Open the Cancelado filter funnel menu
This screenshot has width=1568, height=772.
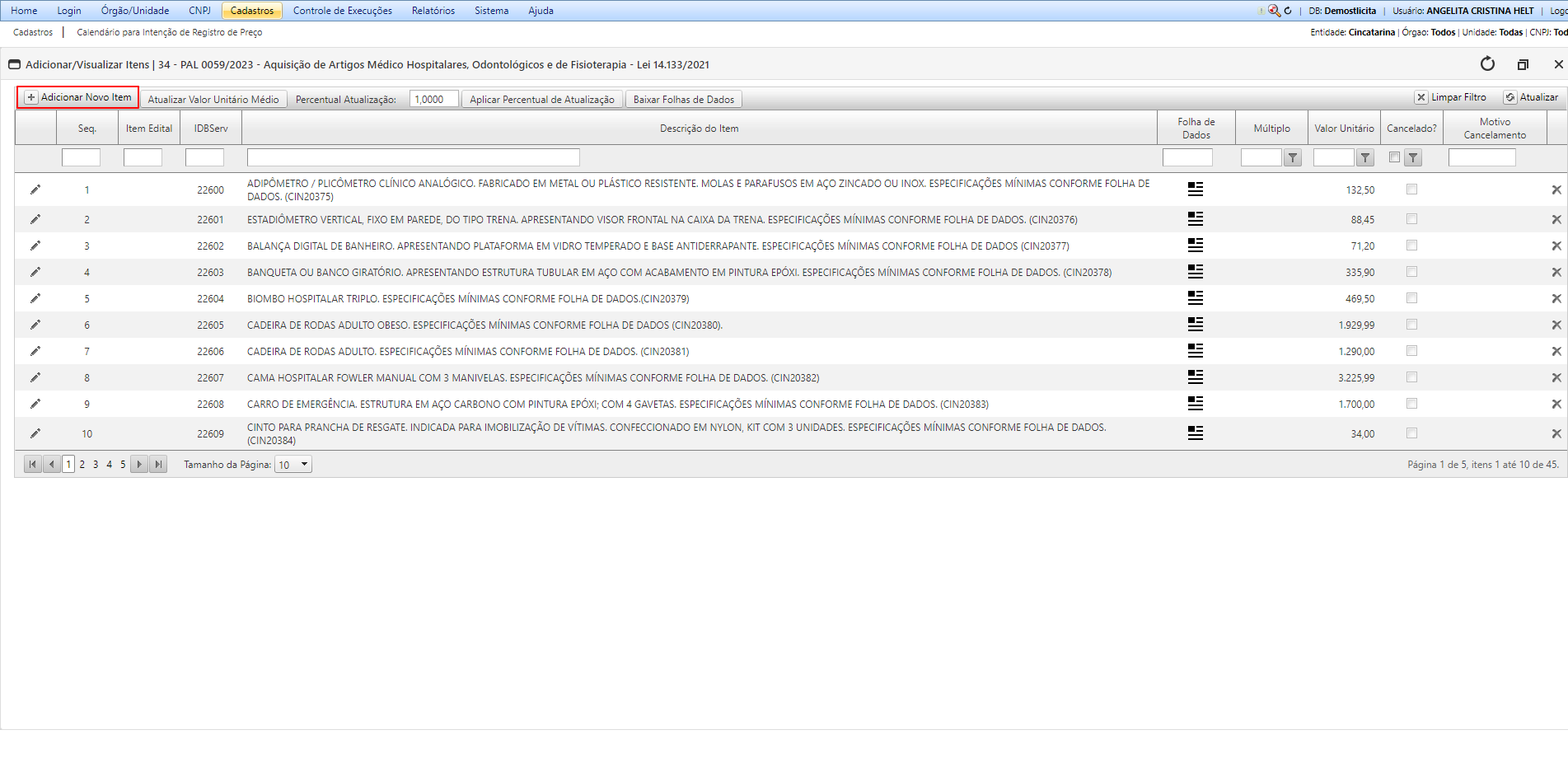pyautogui.click(x=1413, y=158)
